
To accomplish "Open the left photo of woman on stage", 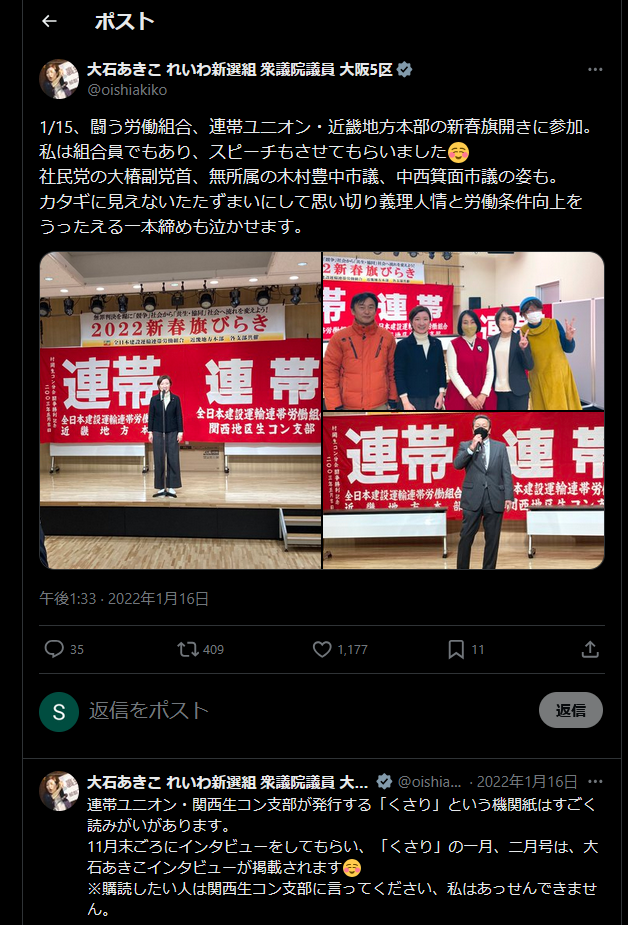I will 180,411.
